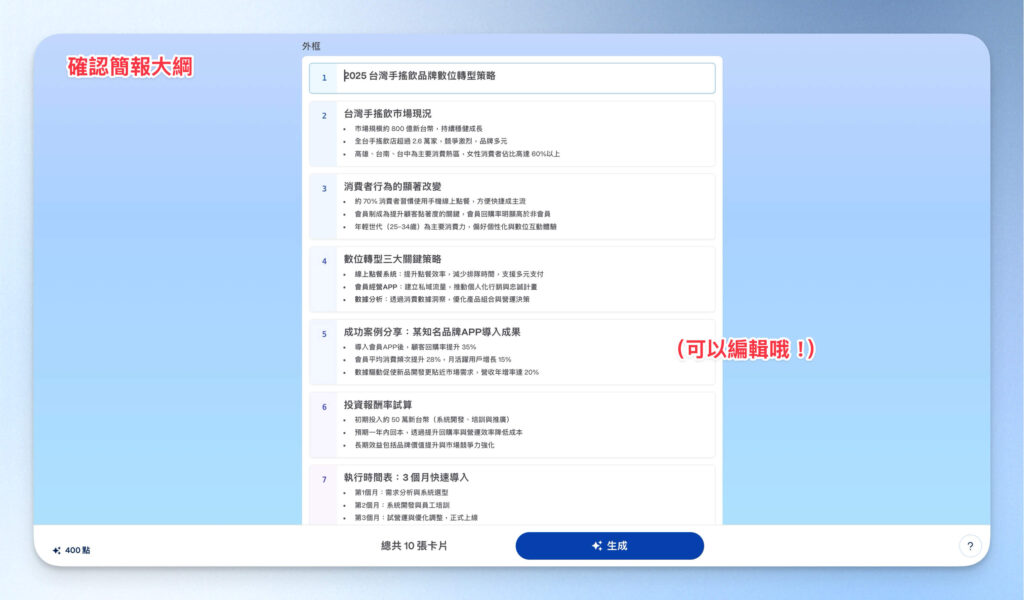Click the number 7 badge for 執行時間表 card
The image size is (1024, 600).
[x=325, y=479]
